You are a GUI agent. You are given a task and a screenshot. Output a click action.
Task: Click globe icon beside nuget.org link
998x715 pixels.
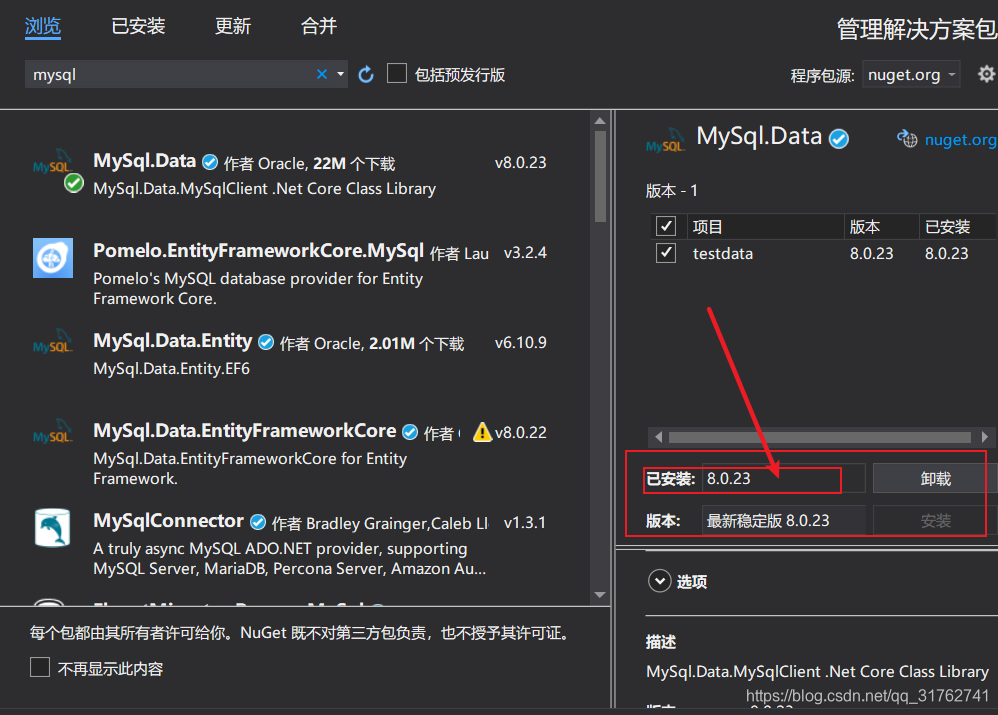[907, 138]
